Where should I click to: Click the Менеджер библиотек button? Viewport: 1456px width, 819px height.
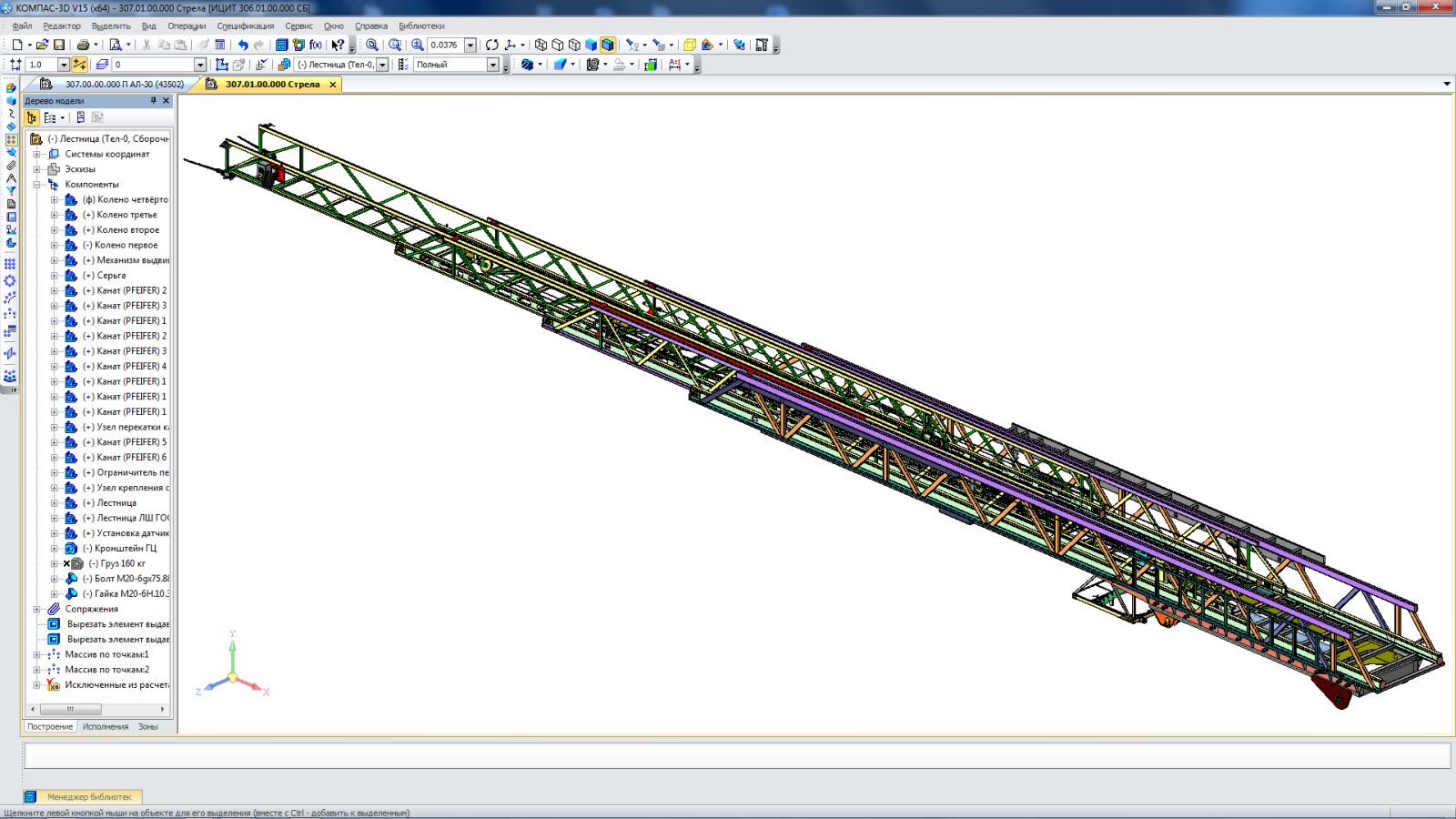pyautogui.click(x=88, y=796)
